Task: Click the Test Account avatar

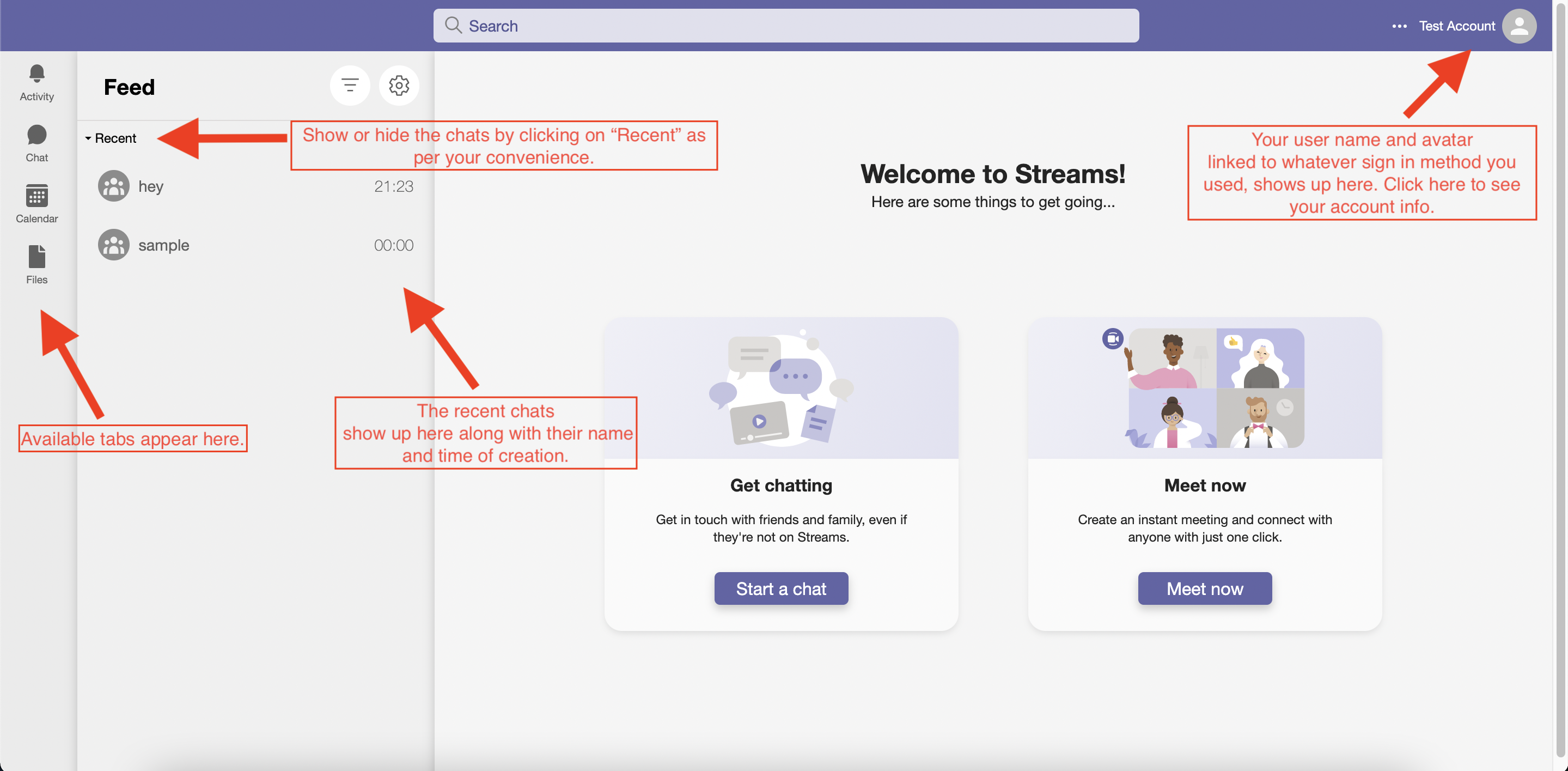Action: pos(1520,26)
